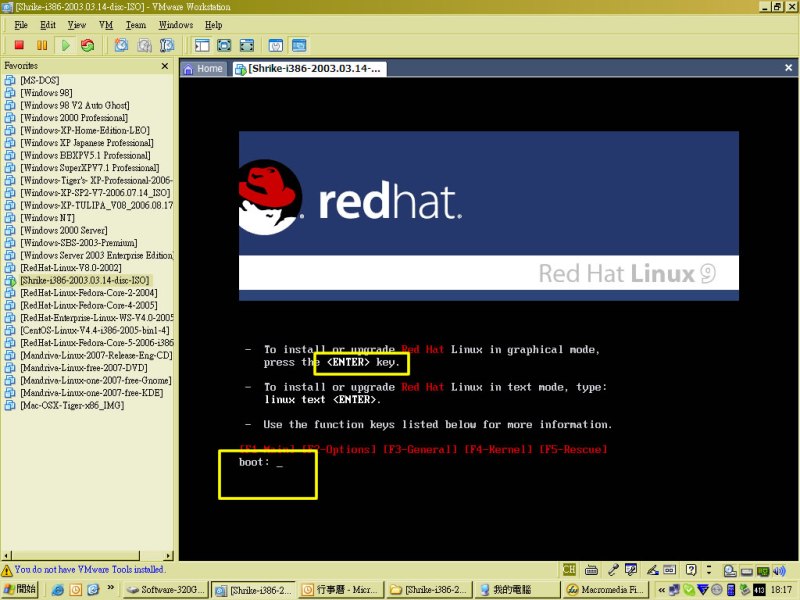
Task: Select [Windows-XP-Home-Edition-LEO] favorite
Action: pyautogui.click(x=85, y=130)
